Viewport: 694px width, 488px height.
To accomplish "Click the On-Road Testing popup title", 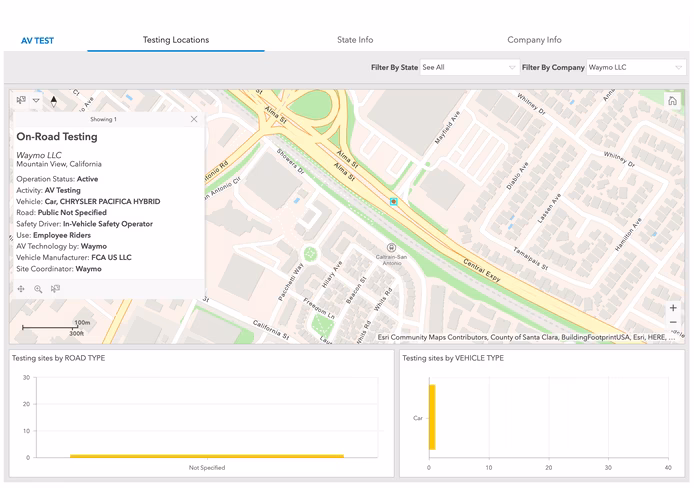I will pyautogui.click(x=57, y=137).
